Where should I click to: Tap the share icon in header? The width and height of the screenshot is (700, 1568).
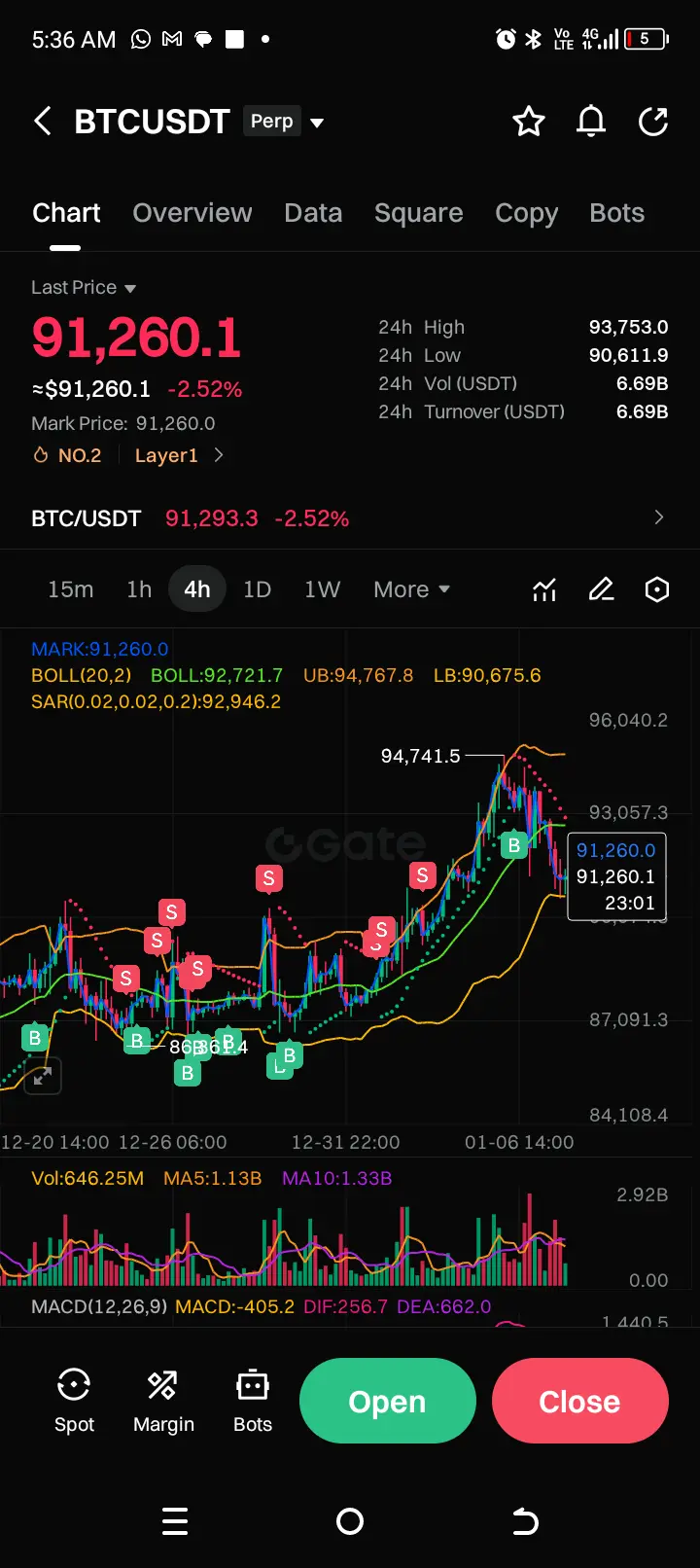[x=653, y=122]
